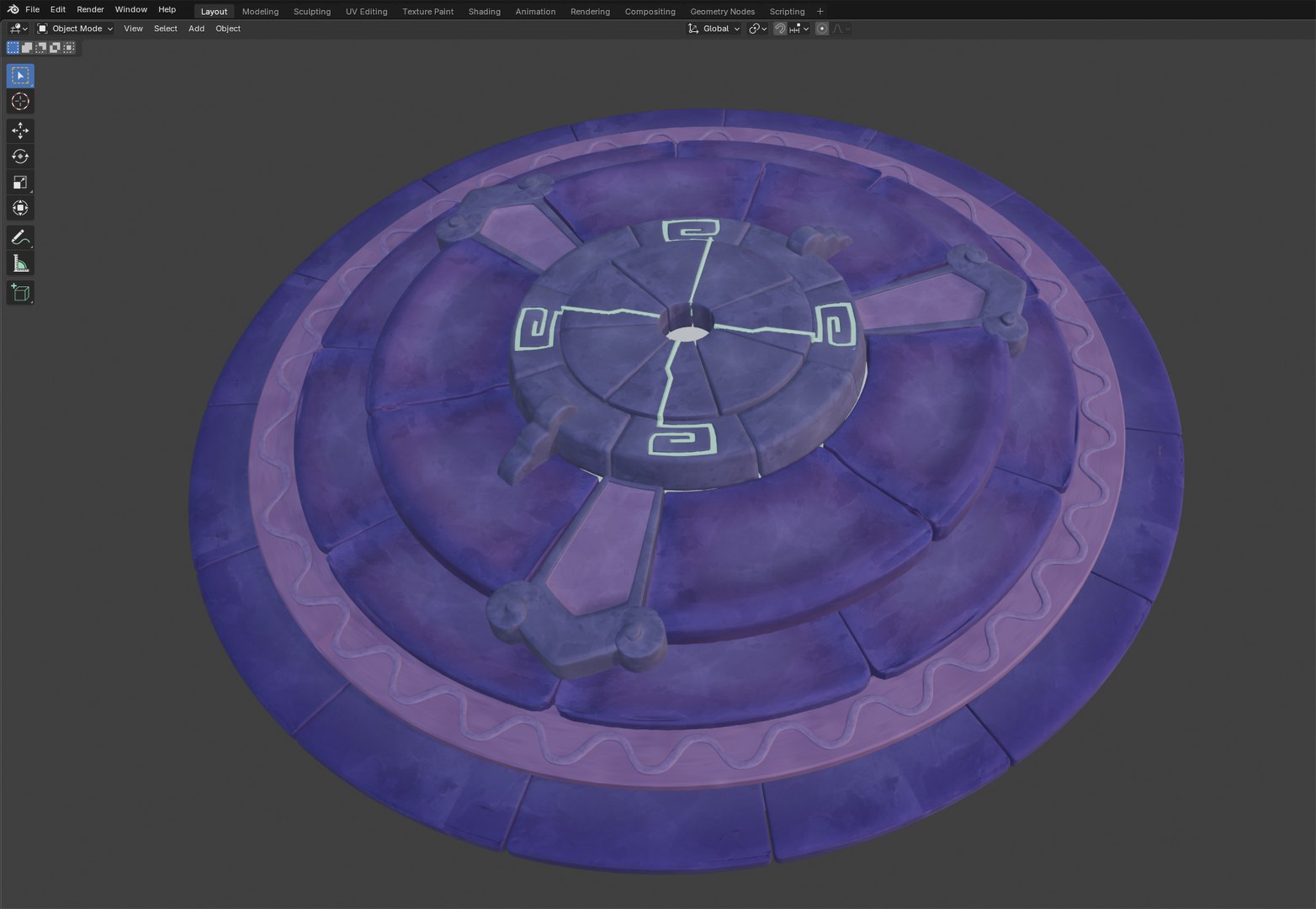Switch to the UV Editing workspace tab
1316x909 pixels.
(x=366, y=11)
